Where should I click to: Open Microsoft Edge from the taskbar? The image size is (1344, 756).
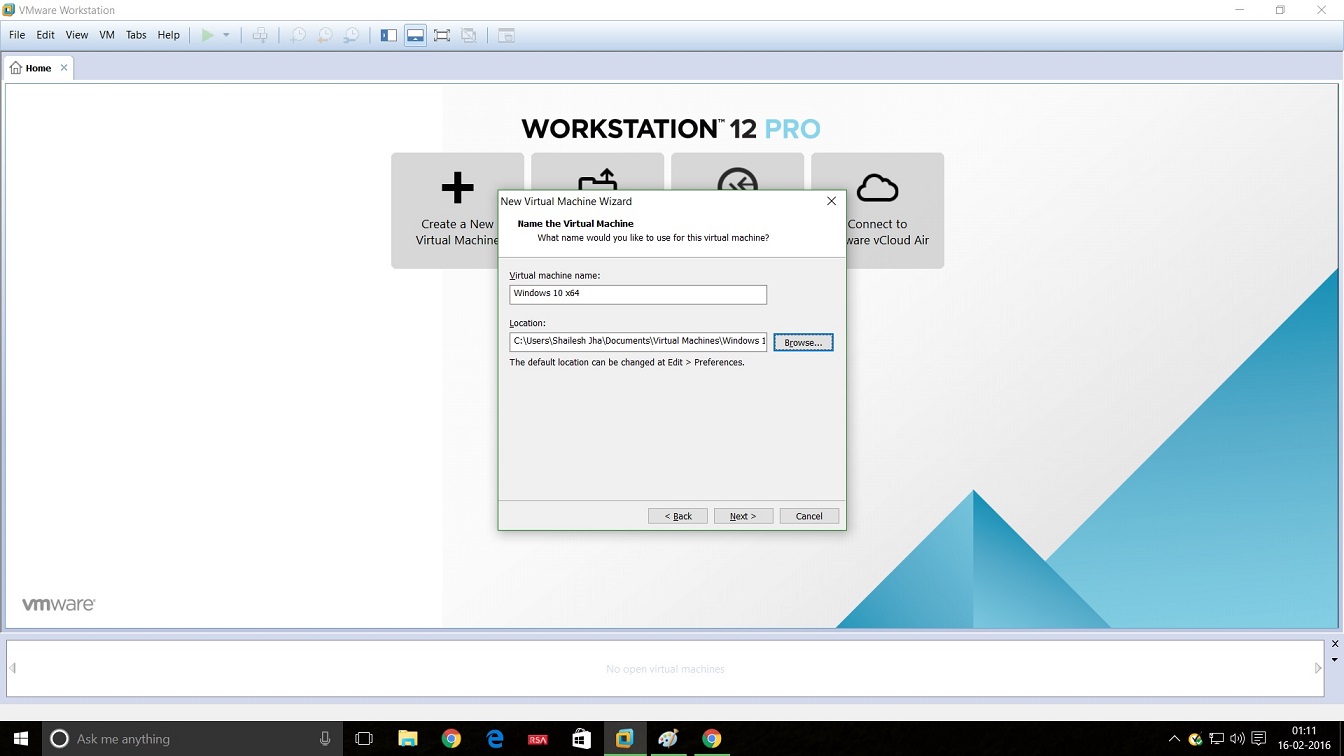[495, 739]
